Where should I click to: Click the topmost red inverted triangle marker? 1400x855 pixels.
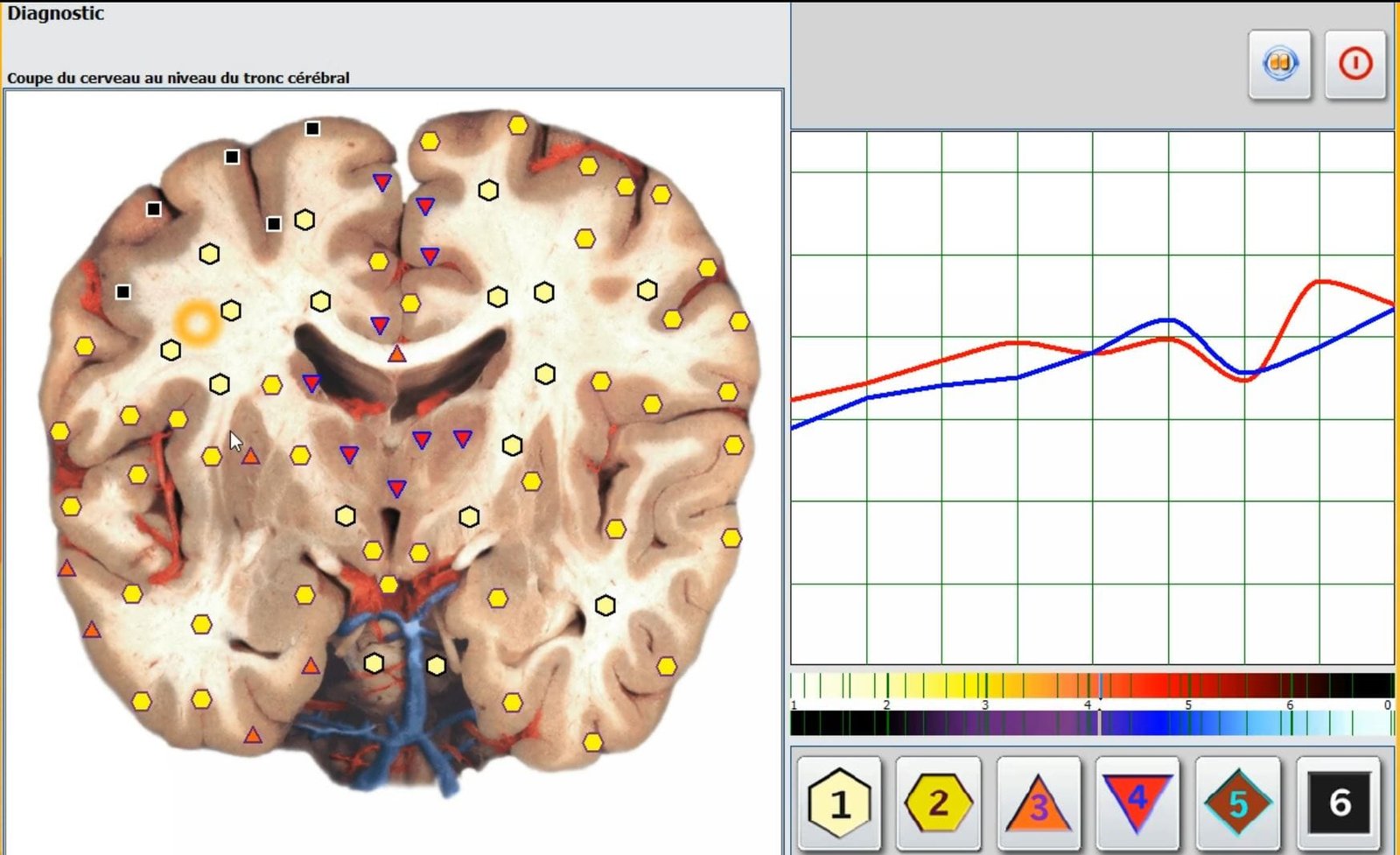pyautogui.click(x=382, y=181)
